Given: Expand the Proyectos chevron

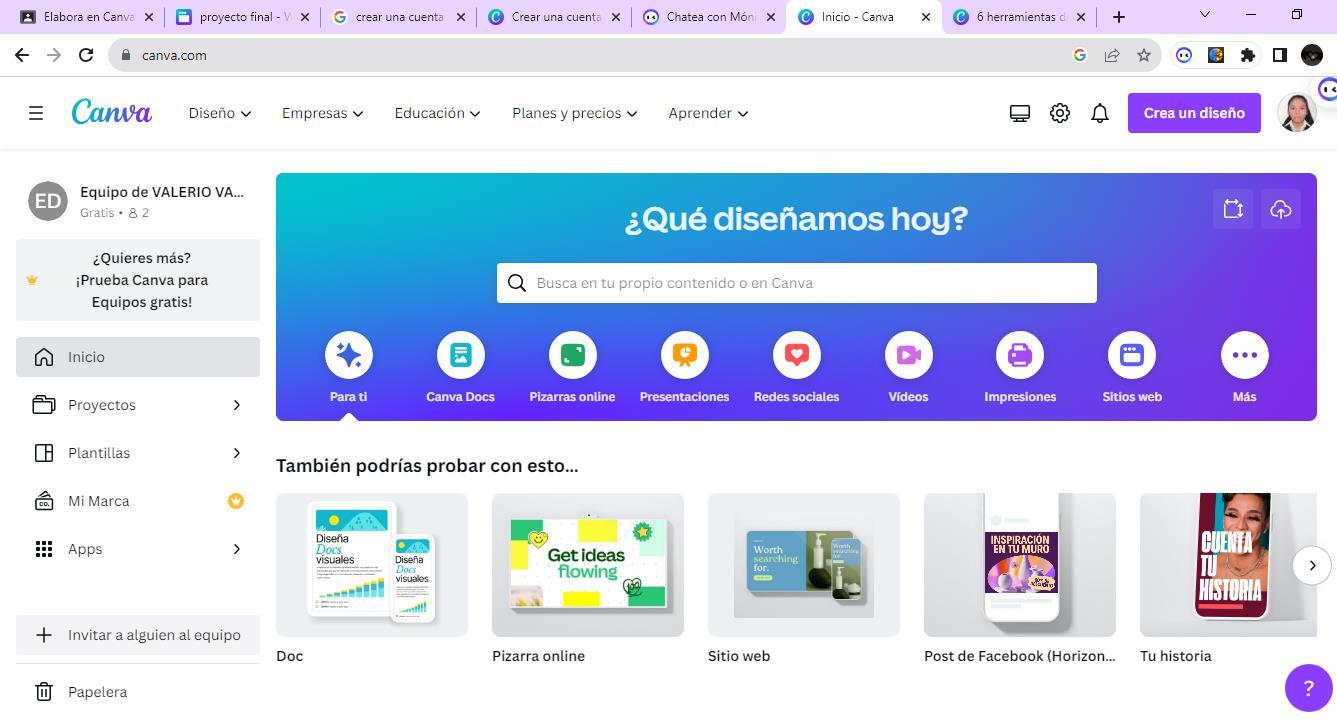Looking at the screenshot, I should 237,405.
